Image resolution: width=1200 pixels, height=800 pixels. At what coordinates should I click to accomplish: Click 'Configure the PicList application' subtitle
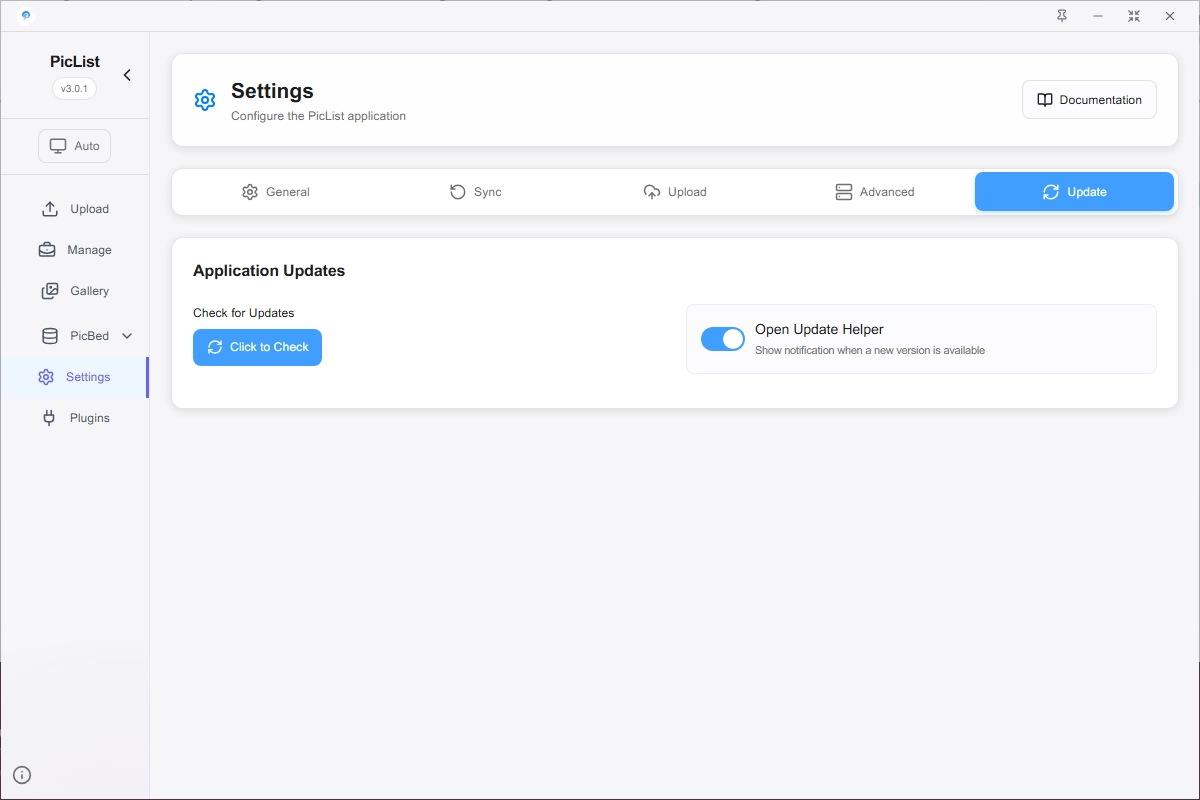(x=318, y=116)
